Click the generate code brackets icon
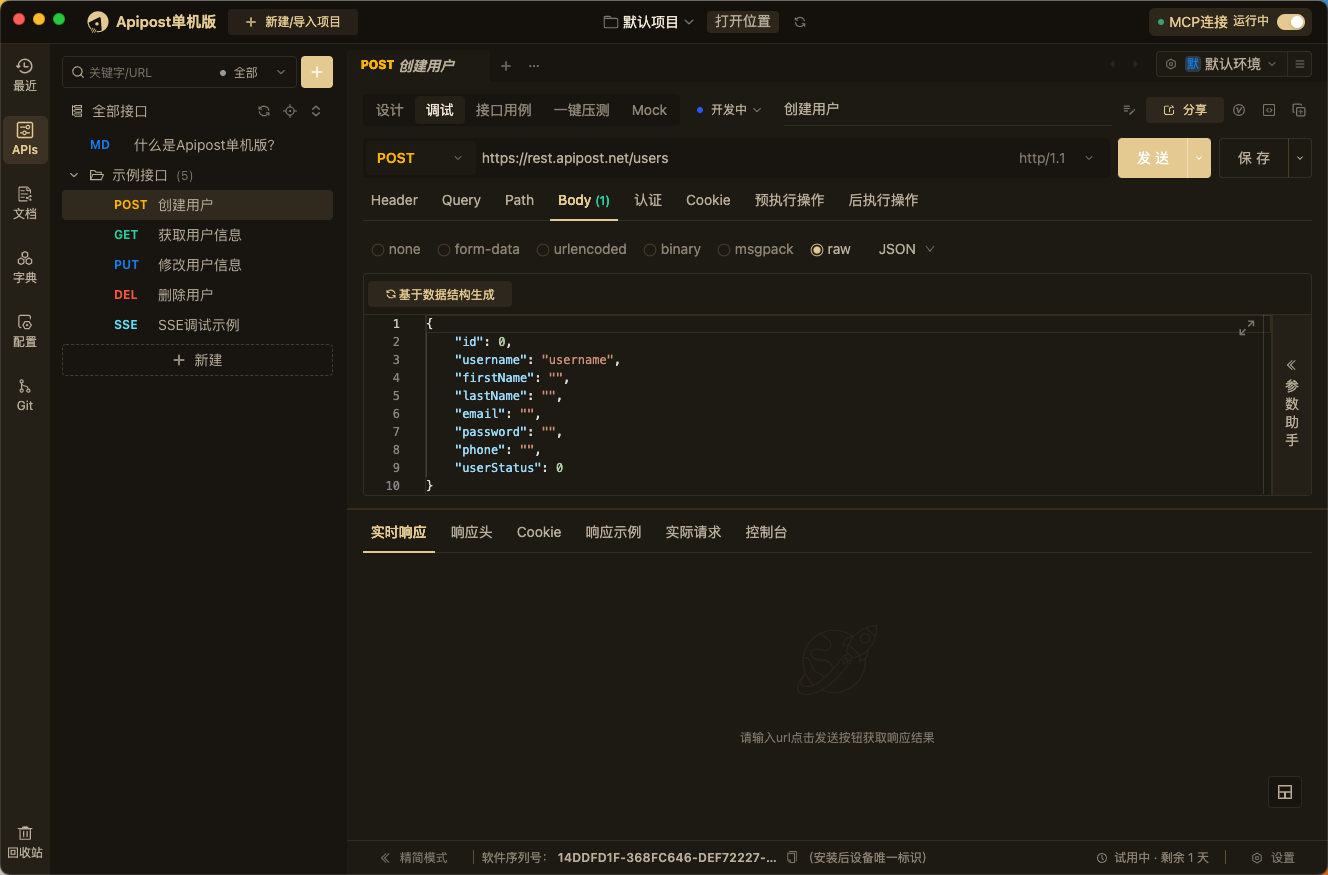This screenshot has width=1328, height=875. click(1269, 110)
